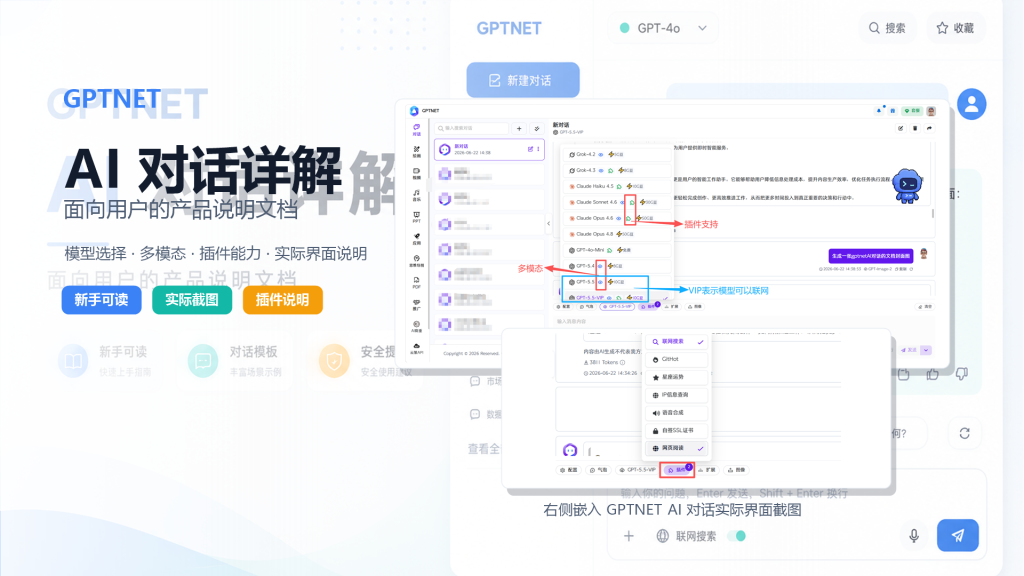Image resolution: width=1024 pixels, height=576 pixels.
Task: Open the PPT sidebar icon
Action: point(417,217)
